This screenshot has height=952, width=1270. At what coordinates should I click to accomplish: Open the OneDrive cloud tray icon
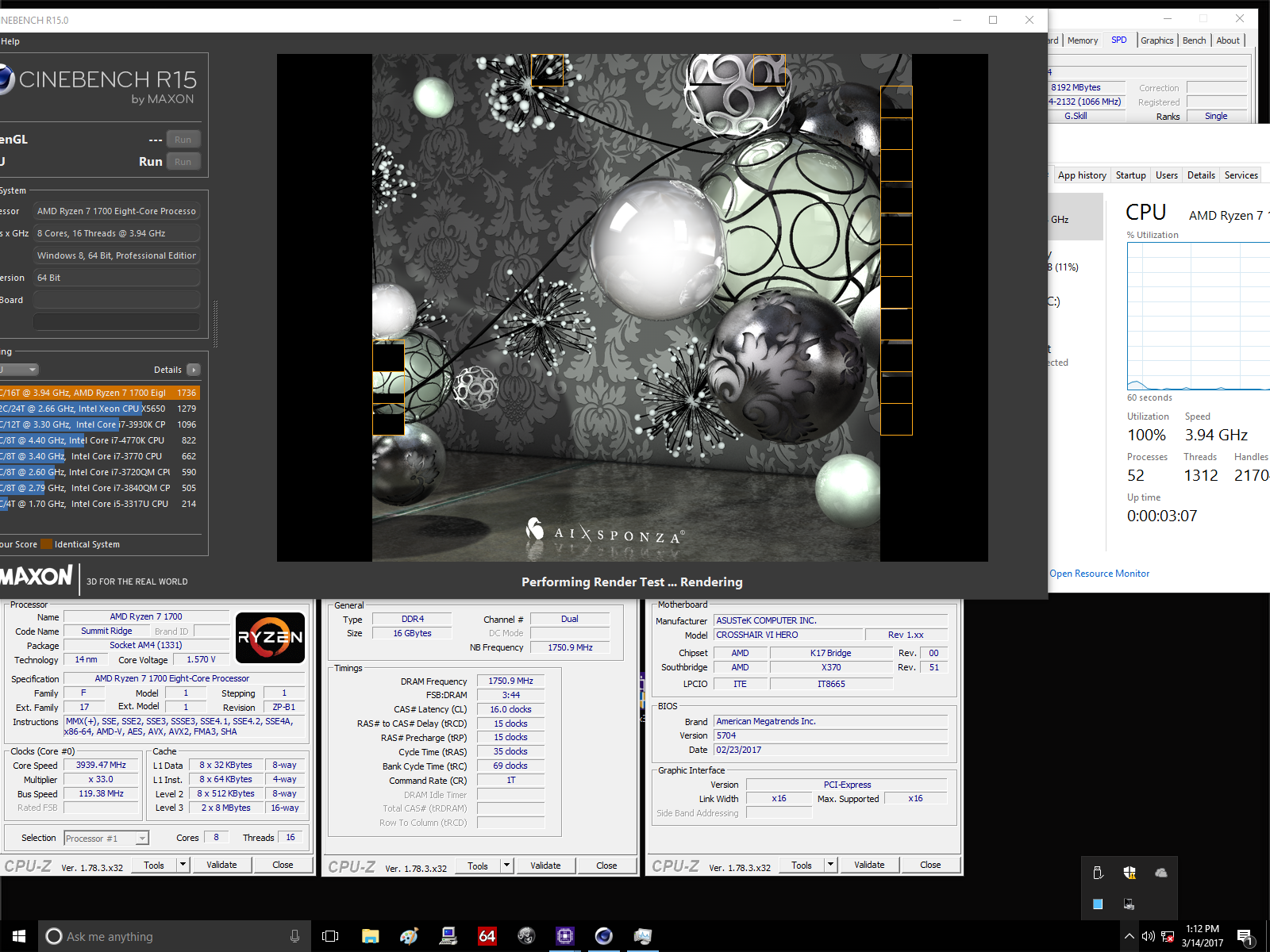click(x=1161, y=873)
